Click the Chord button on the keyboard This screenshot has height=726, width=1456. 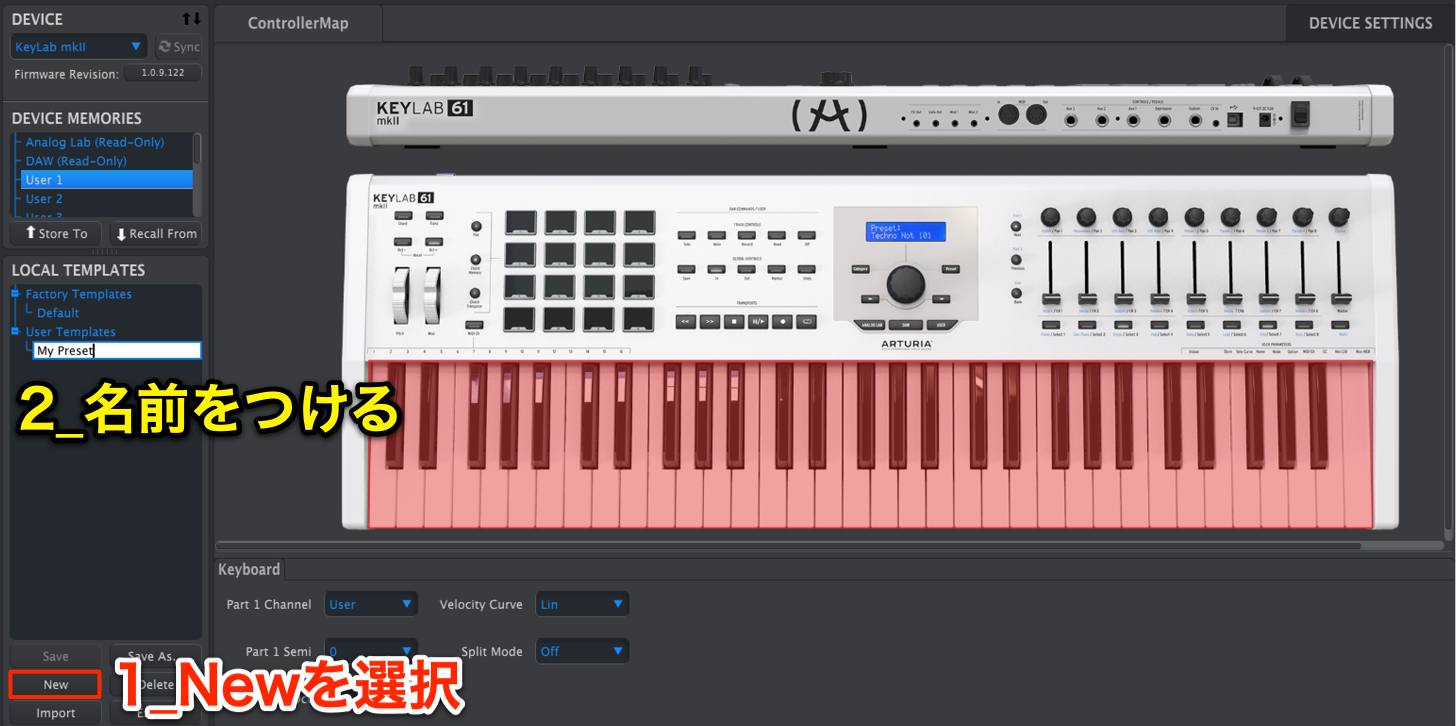click(x=403, y=215)
